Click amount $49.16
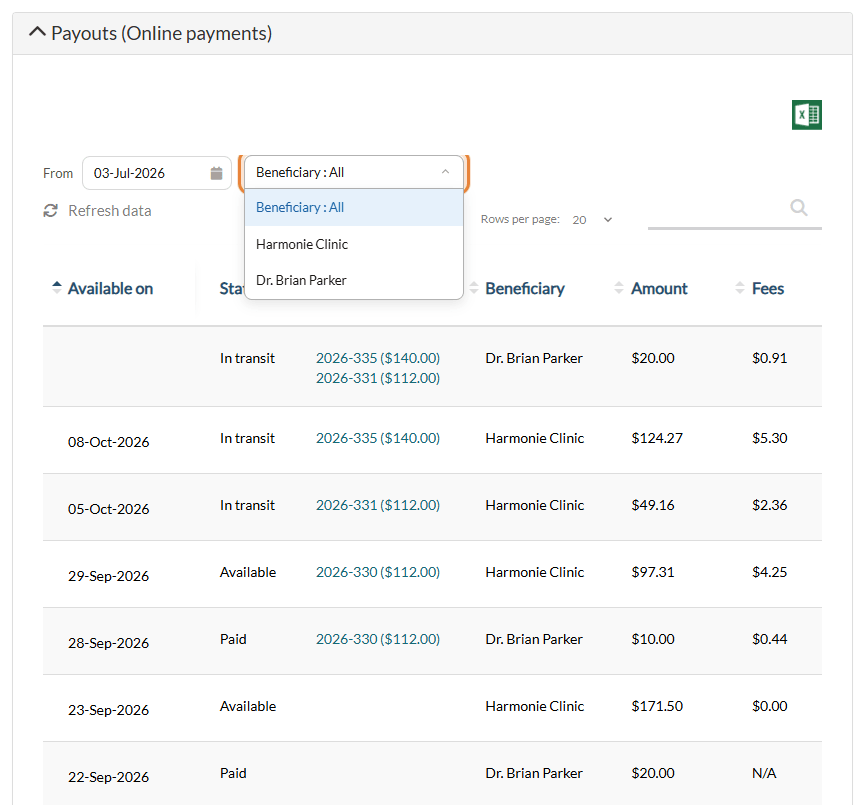 tap(653, 505)
